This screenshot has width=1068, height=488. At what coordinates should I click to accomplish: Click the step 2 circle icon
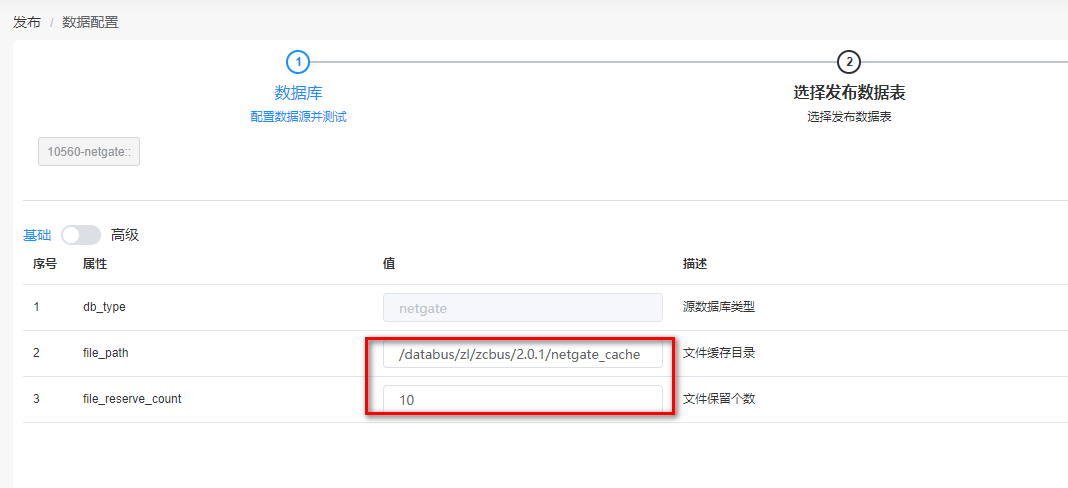click(x=849, y=62)
